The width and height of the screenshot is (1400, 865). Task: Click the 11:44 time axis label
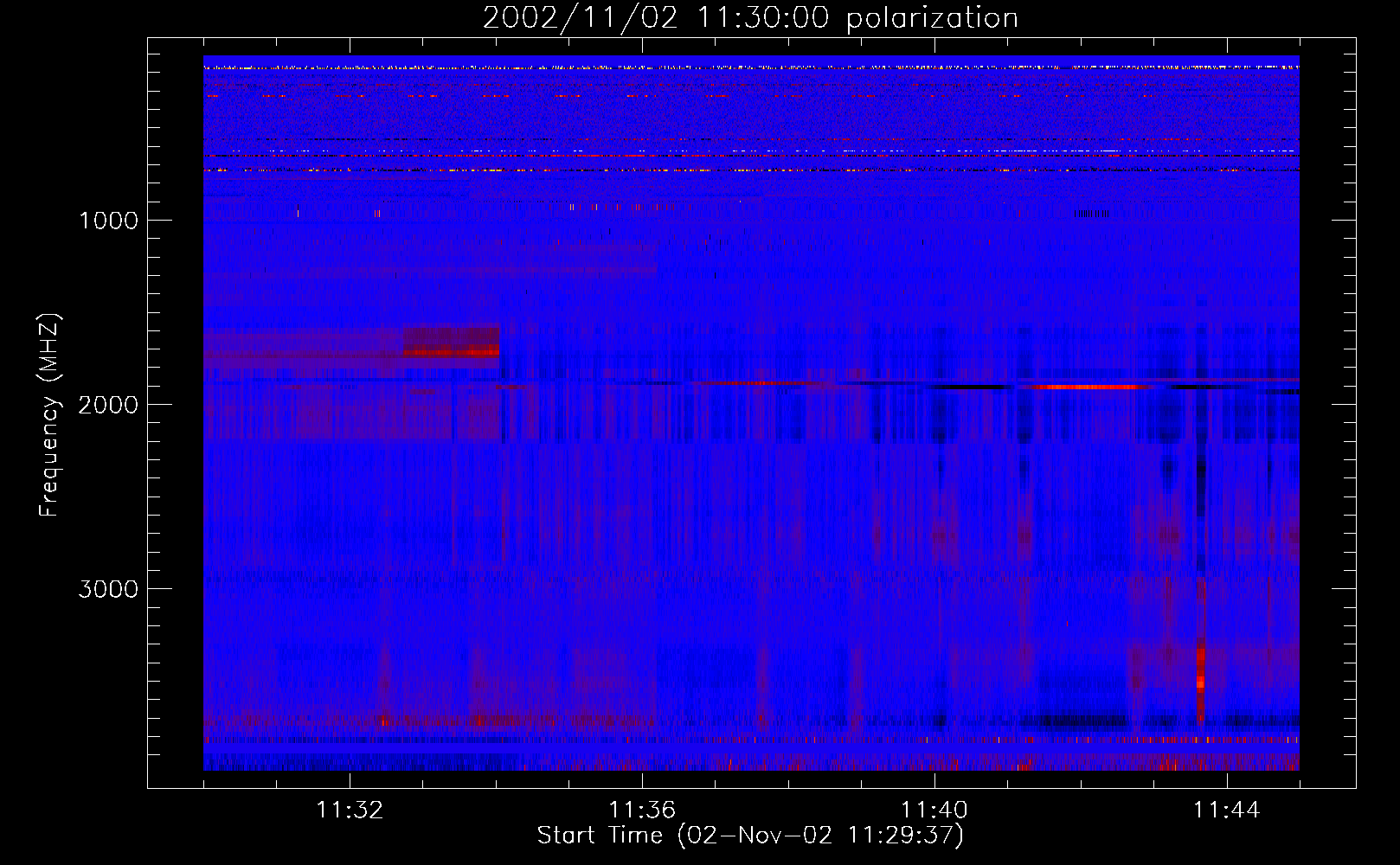point(1227,811)
